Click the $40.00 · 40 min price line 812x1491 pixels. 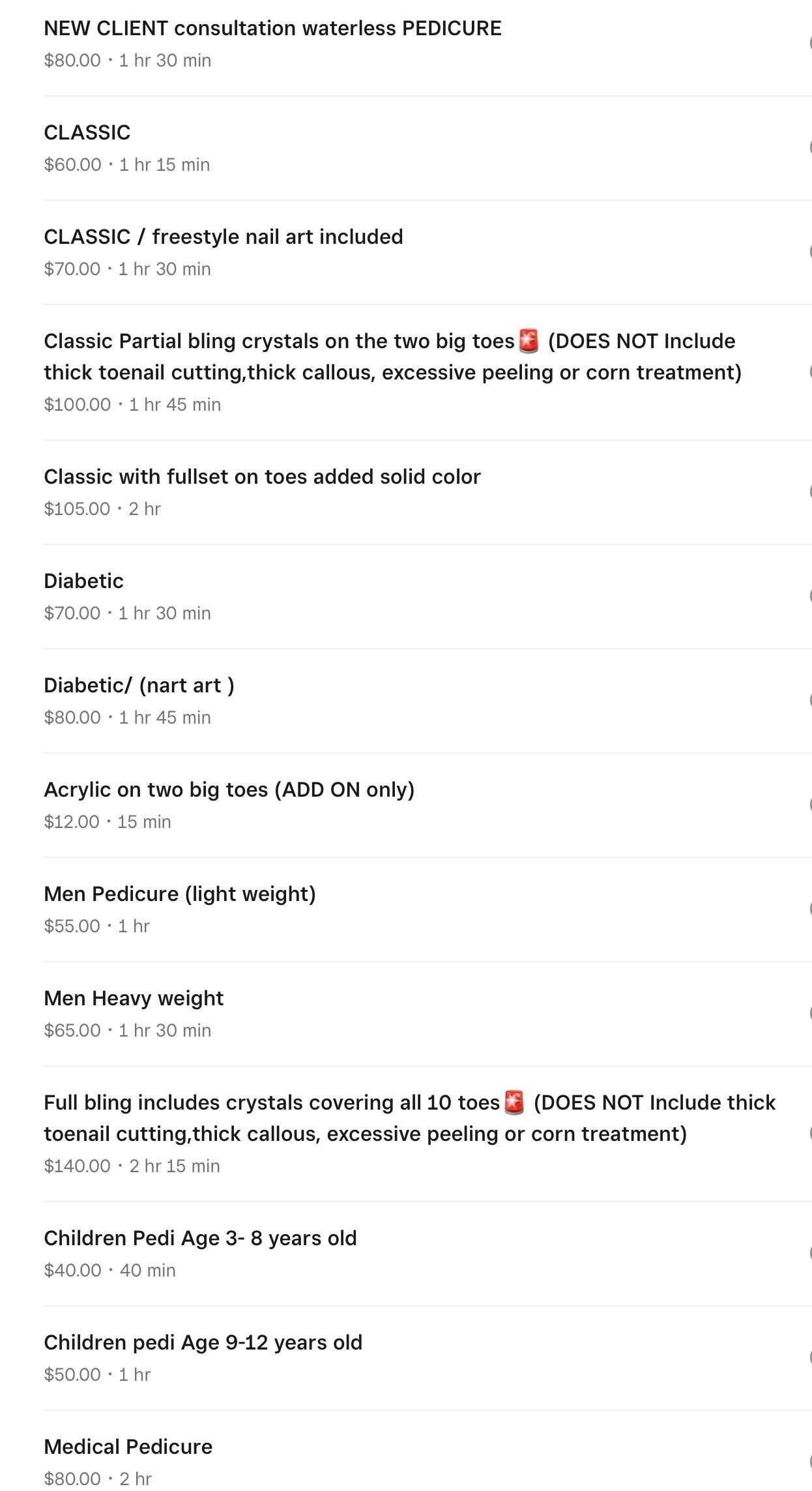tap(109, 1271)
